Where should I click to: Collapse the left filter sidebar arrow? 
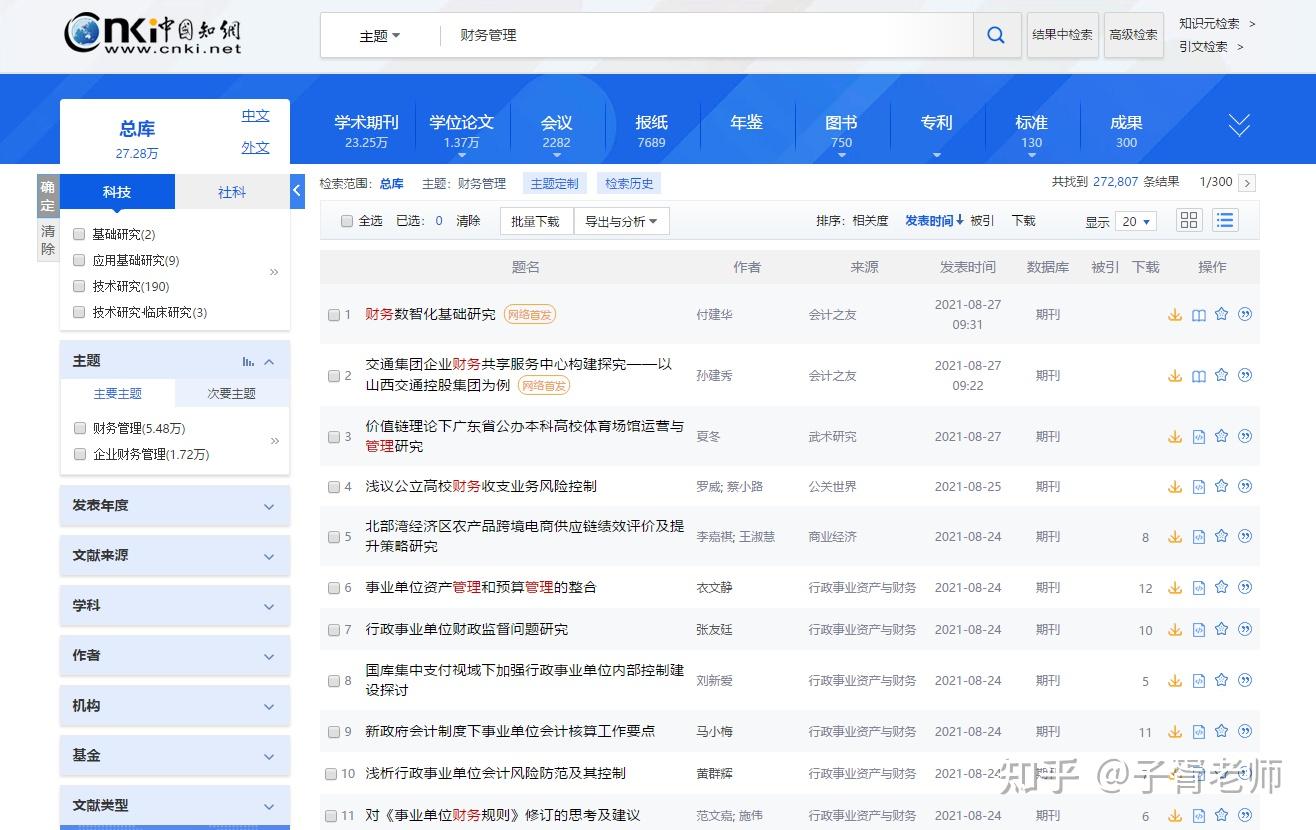pyautogui.click(x=297, y=191)
